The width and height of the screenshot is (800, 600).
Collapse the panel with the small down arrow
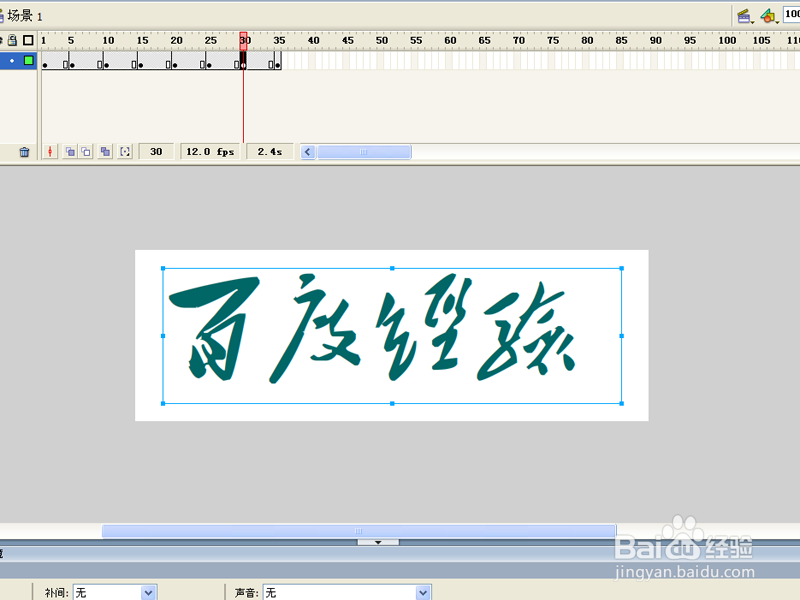click(x=378, y=542)
